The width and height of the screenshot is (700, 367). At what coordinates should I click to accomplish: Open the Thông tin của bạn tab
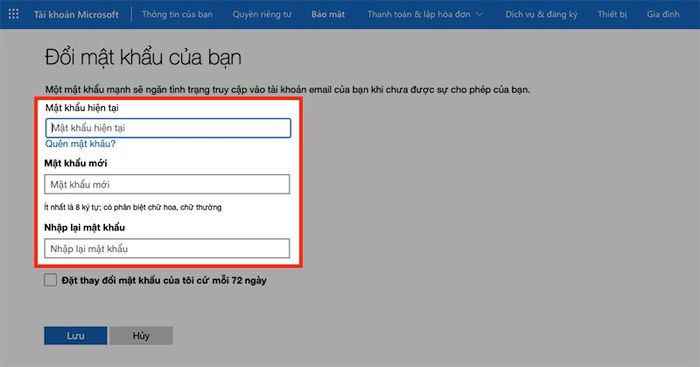[x=177, y=14]
